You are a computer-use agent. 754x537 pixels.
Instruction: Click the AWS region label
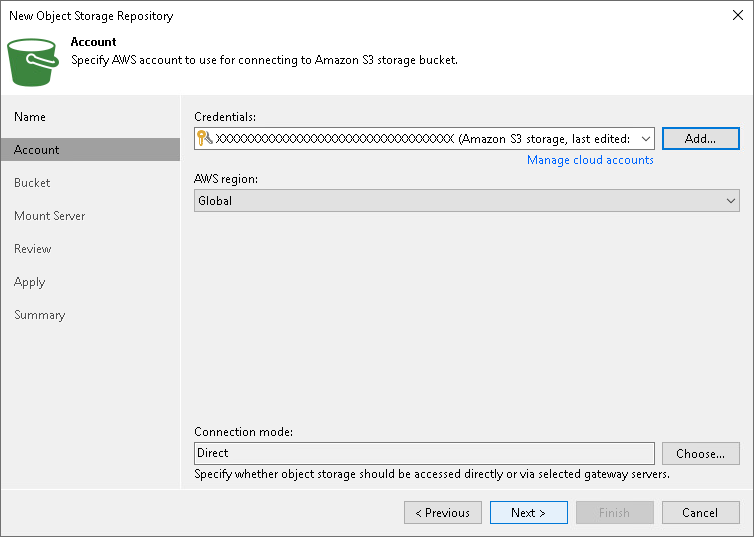click(226, 179)
